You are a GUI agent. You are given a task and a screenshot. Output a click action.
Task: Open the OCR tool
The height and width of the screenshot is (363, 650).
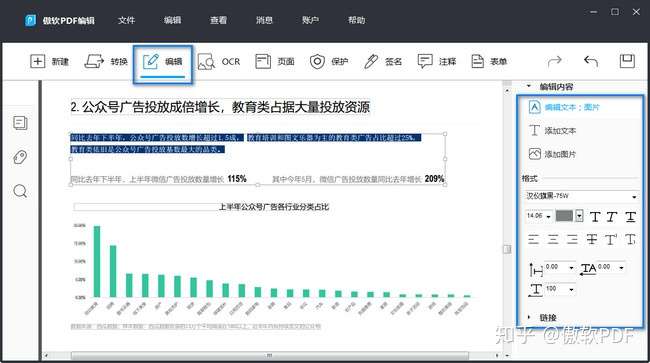(219, 62)
